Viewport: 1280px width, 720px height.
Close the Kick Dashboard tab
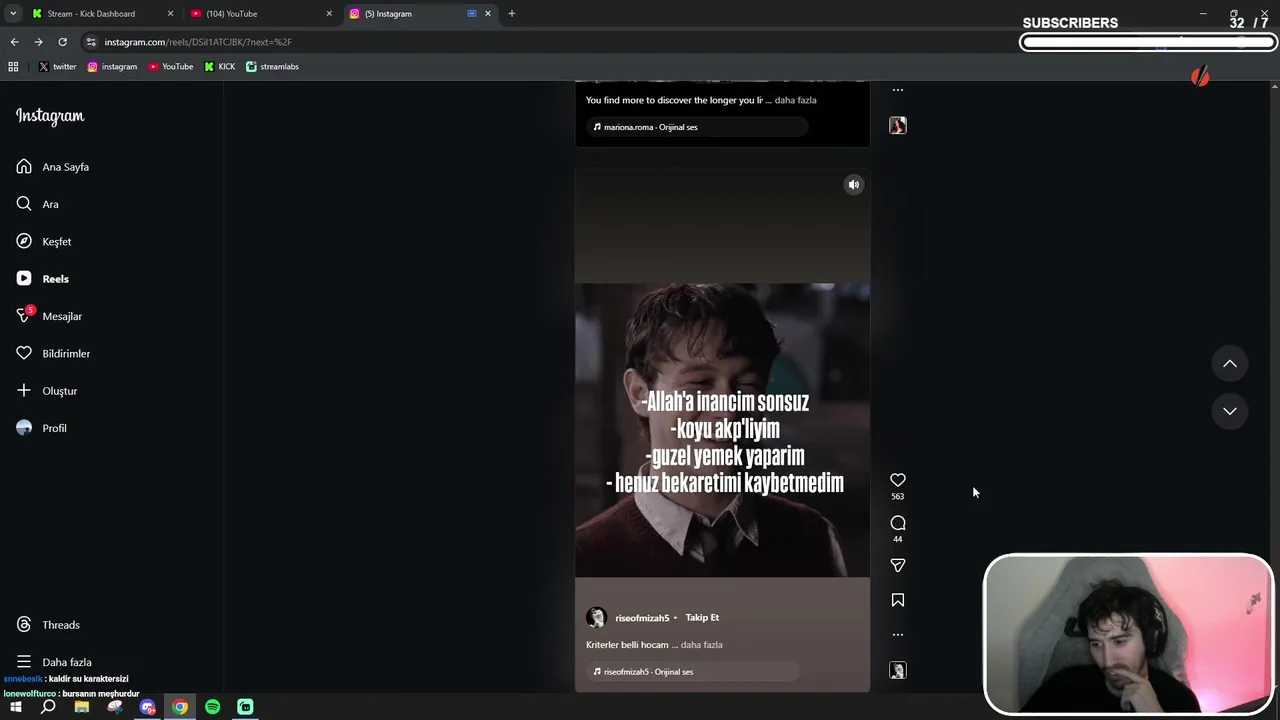(170, 14)
